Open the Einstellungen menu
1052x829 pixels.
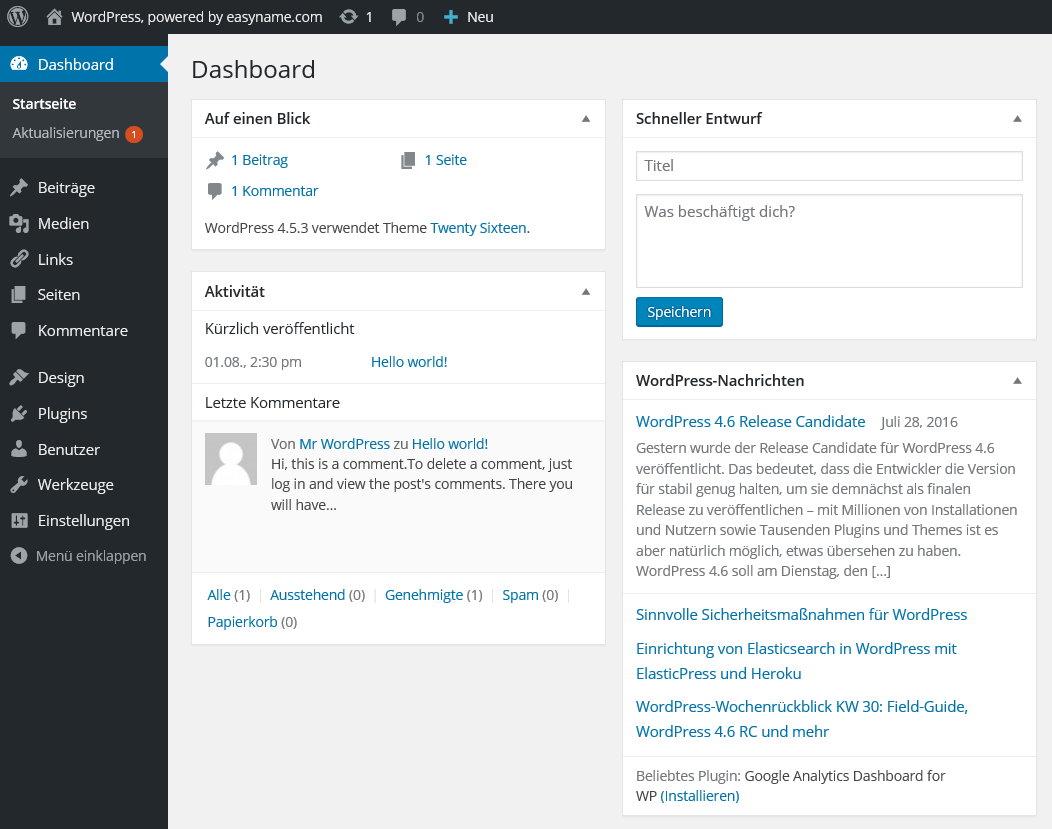[x=84, y=521]
